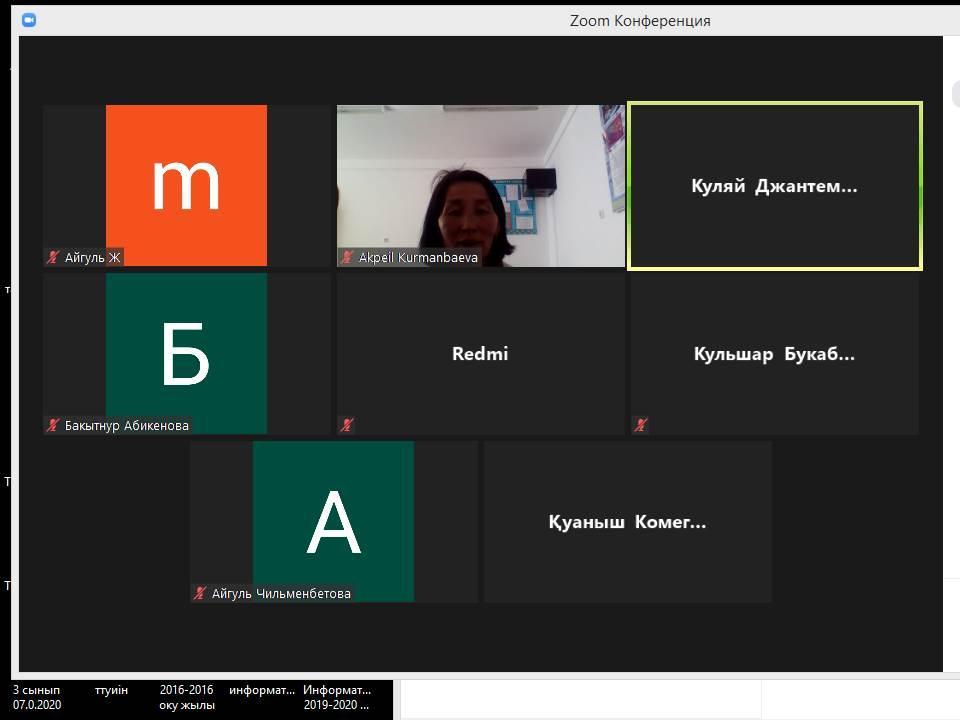Select the "Б" avatar of Бакытнур Абикенова

click(184, 353)
